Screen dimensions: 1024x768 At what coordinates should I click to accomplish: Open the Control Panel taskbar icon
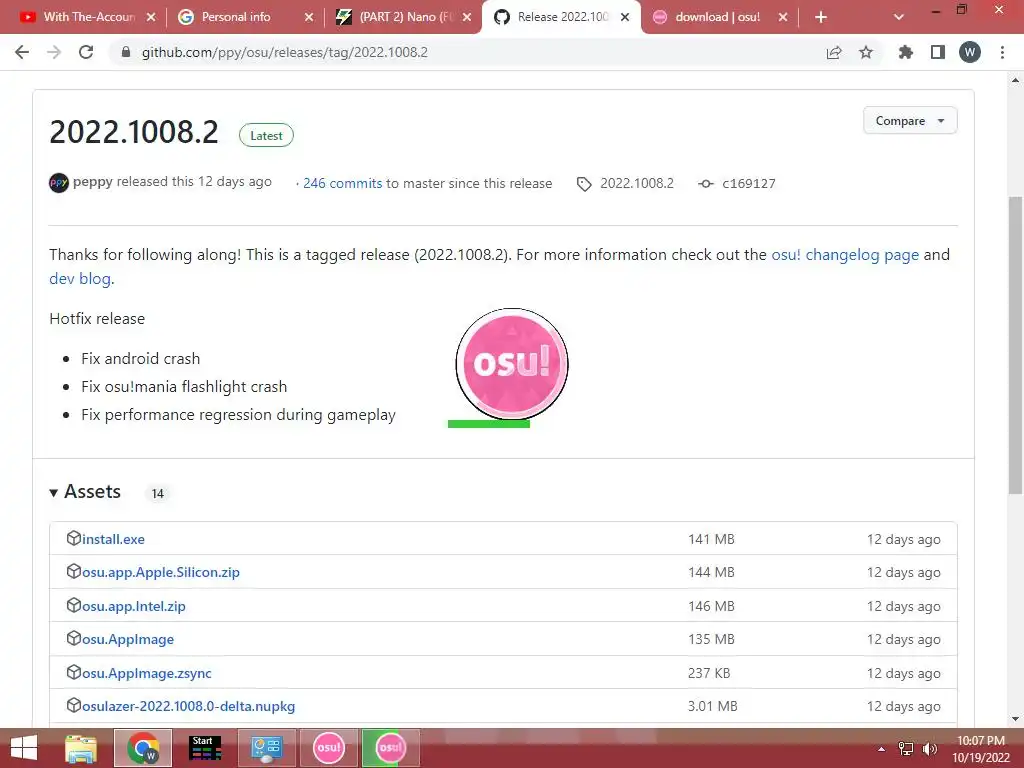tap(266, 748)
